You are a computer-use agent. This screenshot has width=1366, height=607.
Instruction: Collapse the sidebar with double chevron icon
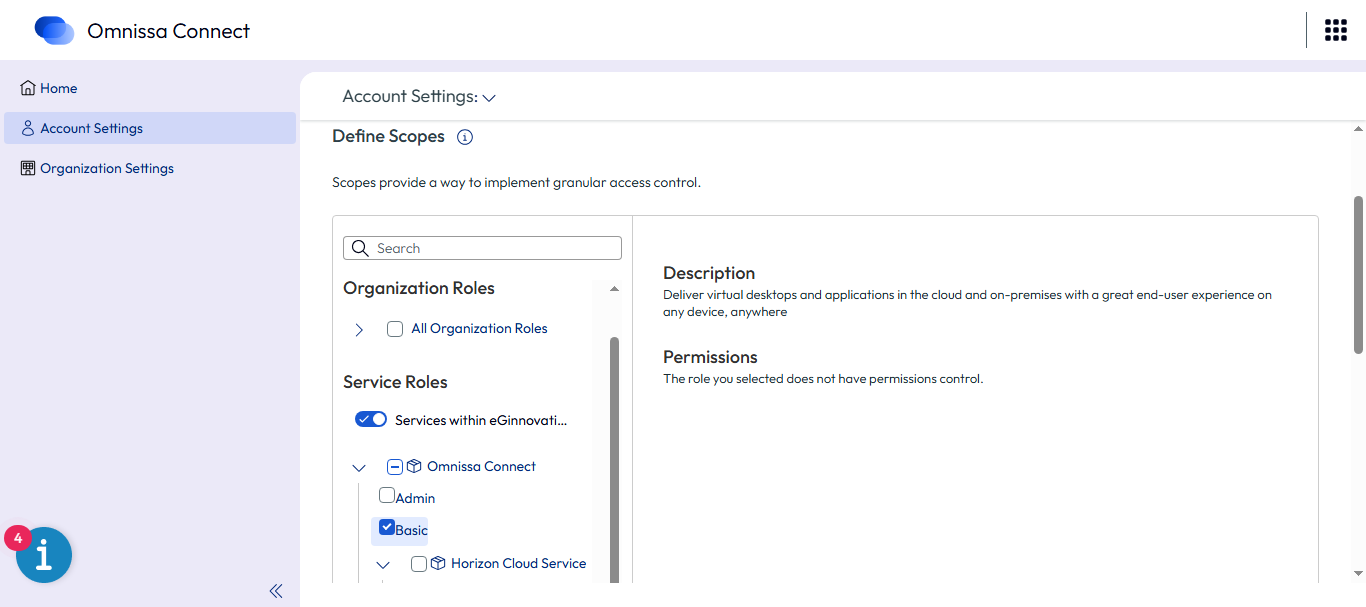click(x=276, y=591)
